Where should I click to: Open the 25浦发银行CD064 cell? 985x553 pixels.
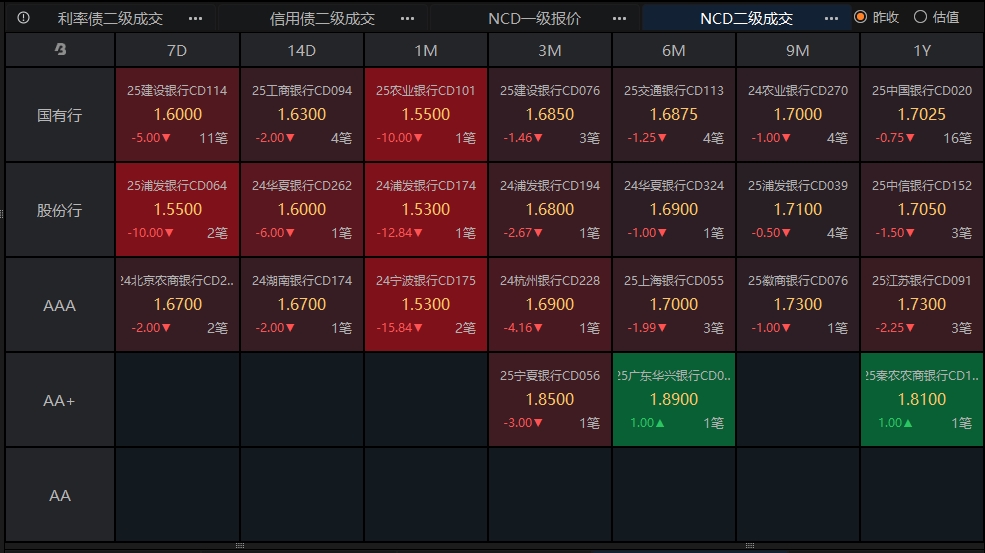click(x=177, y=210)
